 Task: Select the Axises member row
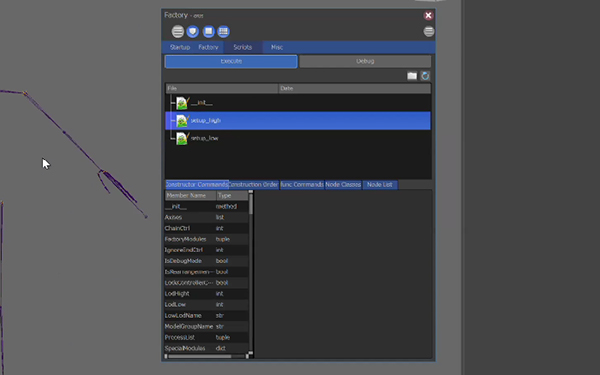click(206, 217)
